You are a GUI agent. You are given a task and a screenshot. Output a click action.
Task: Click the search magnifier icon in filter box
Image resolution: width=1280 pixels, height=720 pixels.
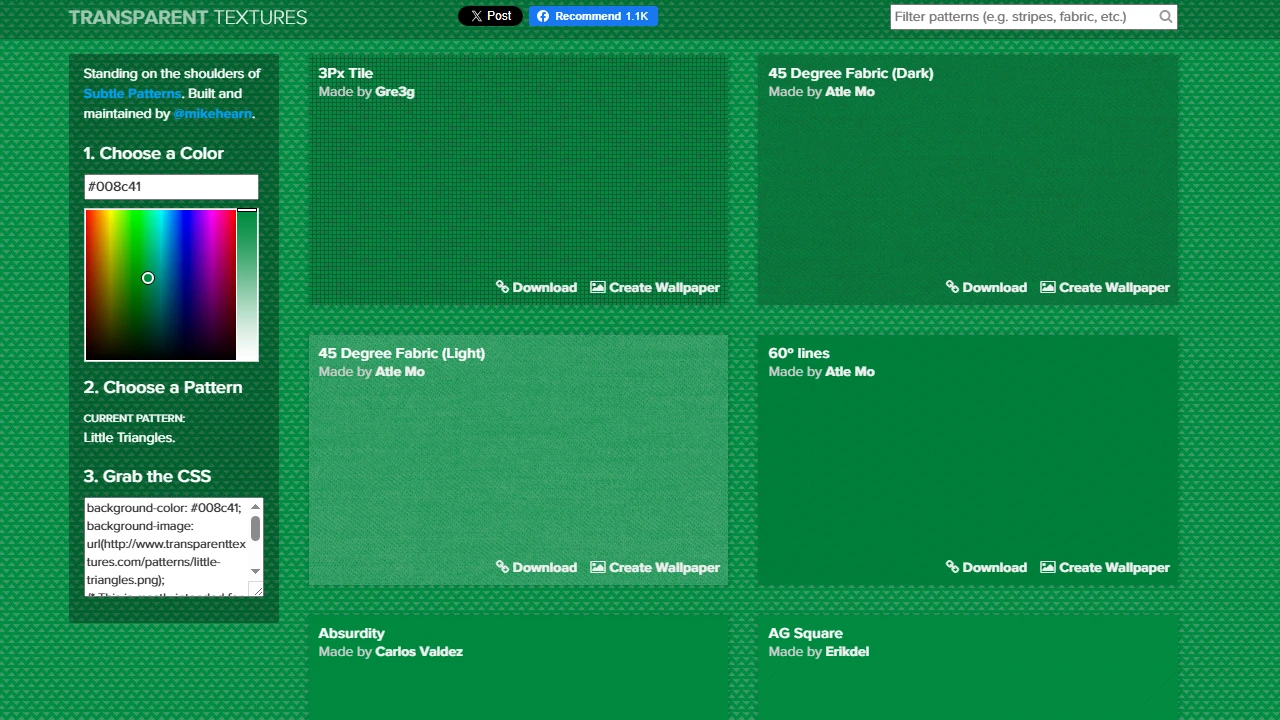click(1165, 17)
